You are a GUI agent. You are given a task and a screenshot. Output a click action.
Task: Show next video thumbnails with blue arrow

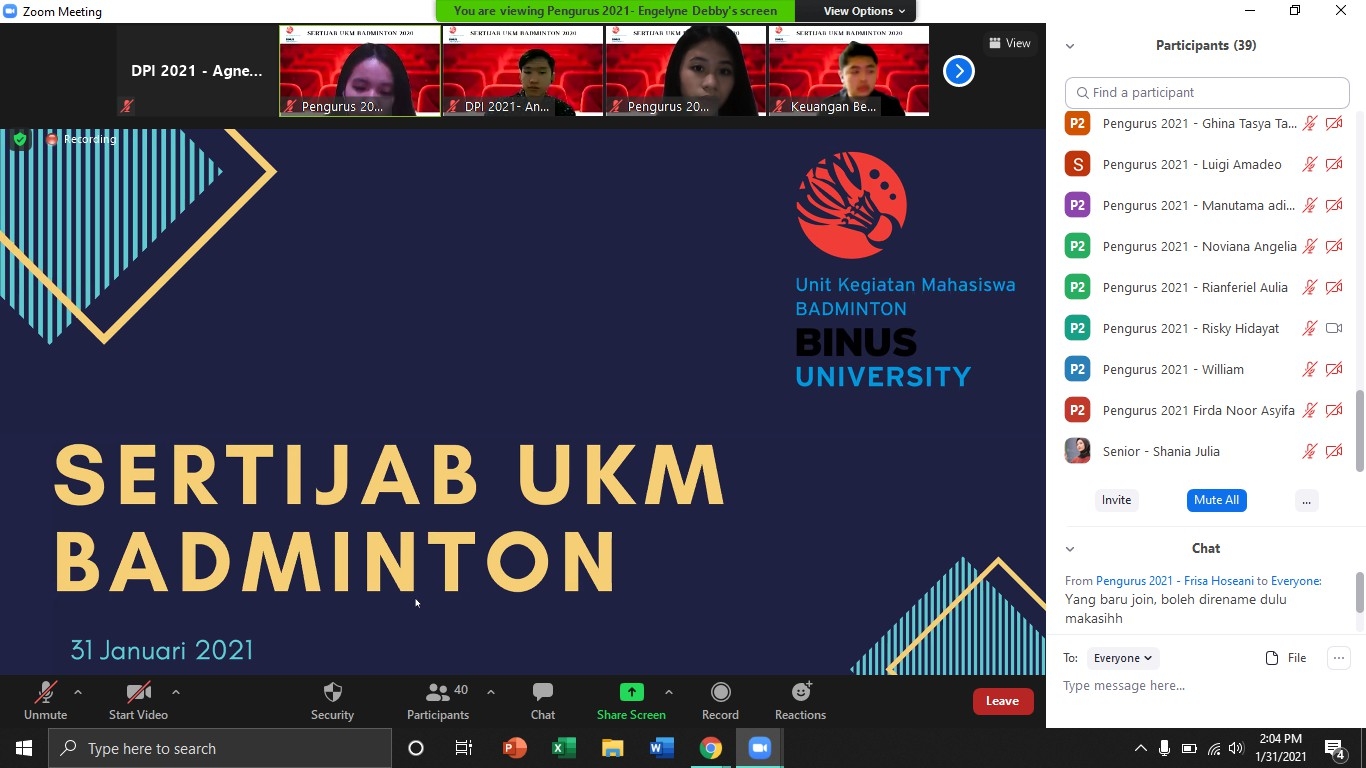pyautogui.click(x=958, y=71)
